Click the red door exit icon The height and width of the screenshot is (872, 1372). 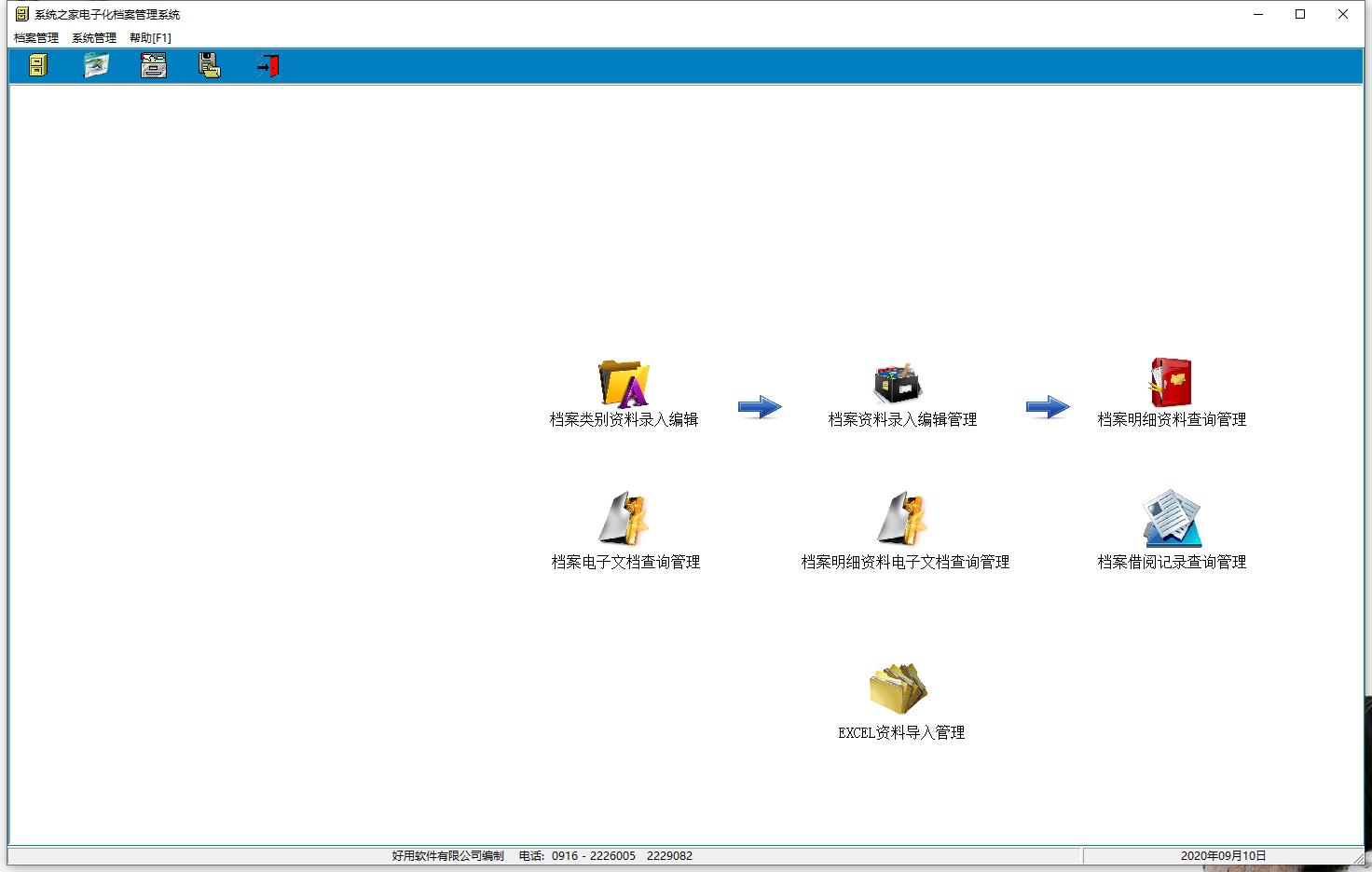click(x=268, y=65)
